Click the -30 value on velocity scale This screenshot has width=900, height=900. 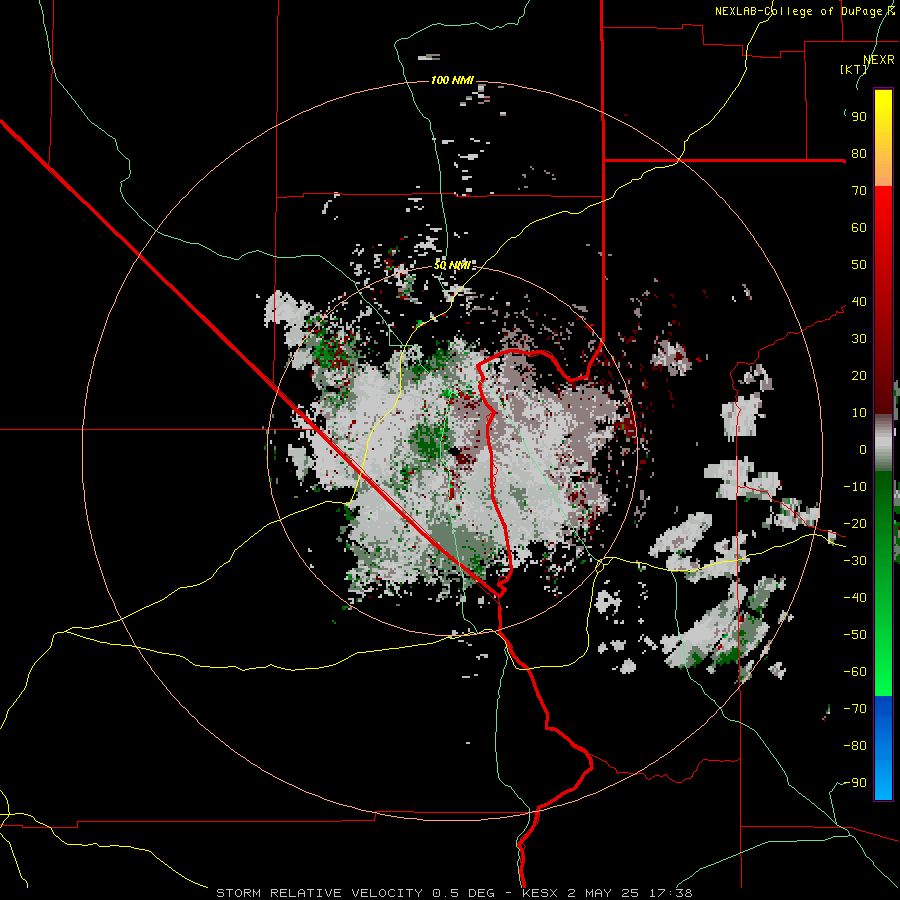(x=855, y=561)
